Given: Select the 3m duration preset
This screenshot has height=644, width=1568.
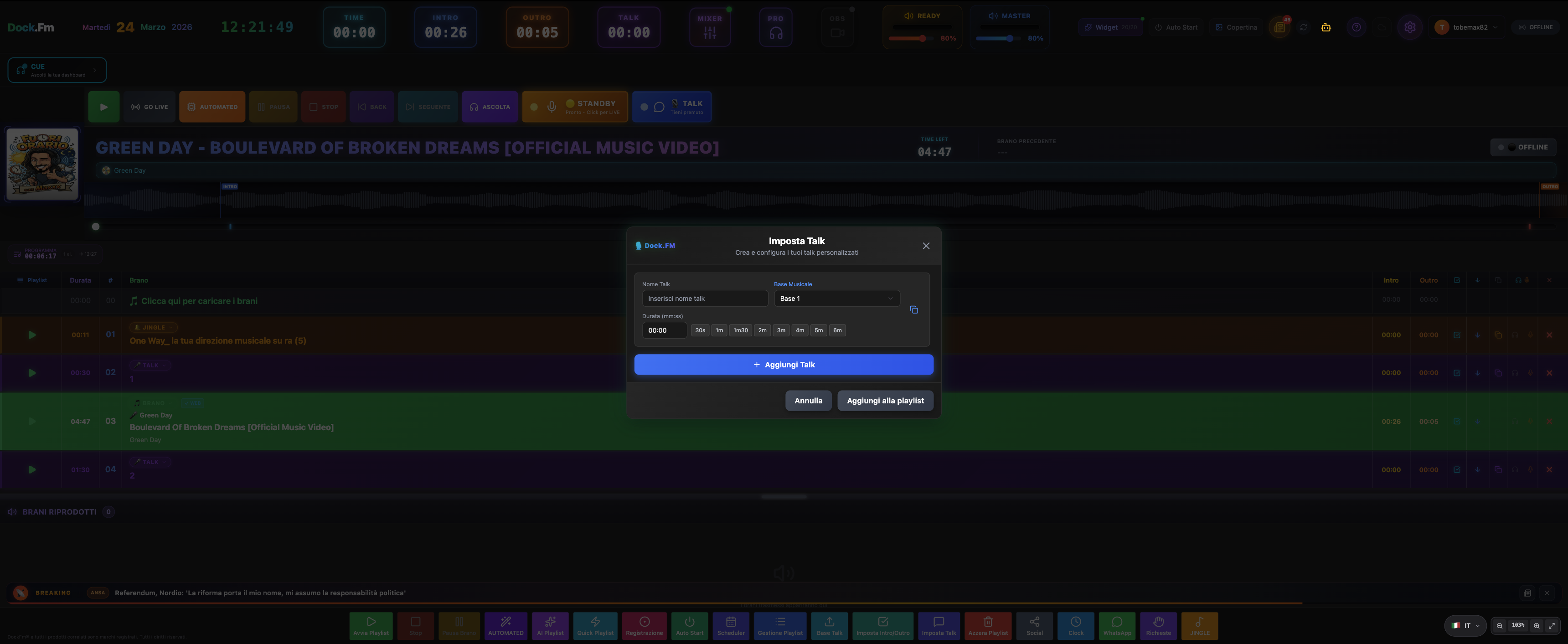Looking at the screenshot, I should click(781, 330).
